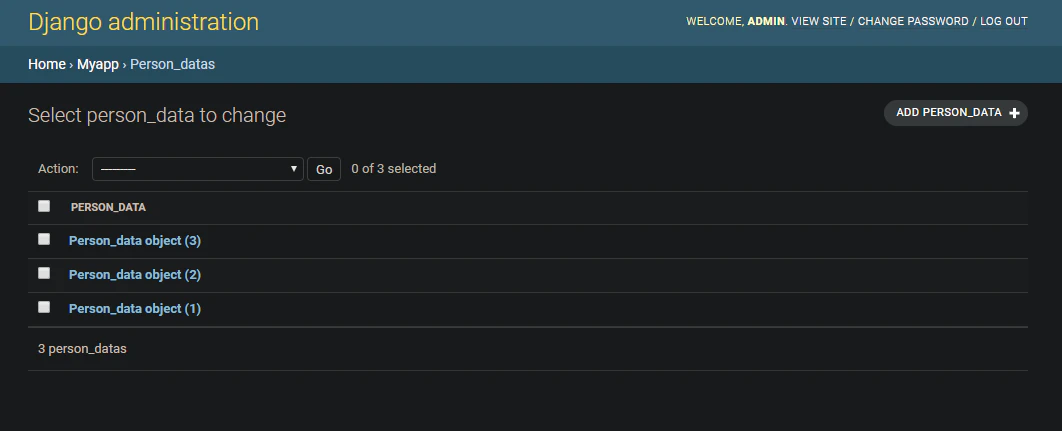Run the selected action with Go
The height and width of the screenshot is (431, 1062).
coord(324,169)
